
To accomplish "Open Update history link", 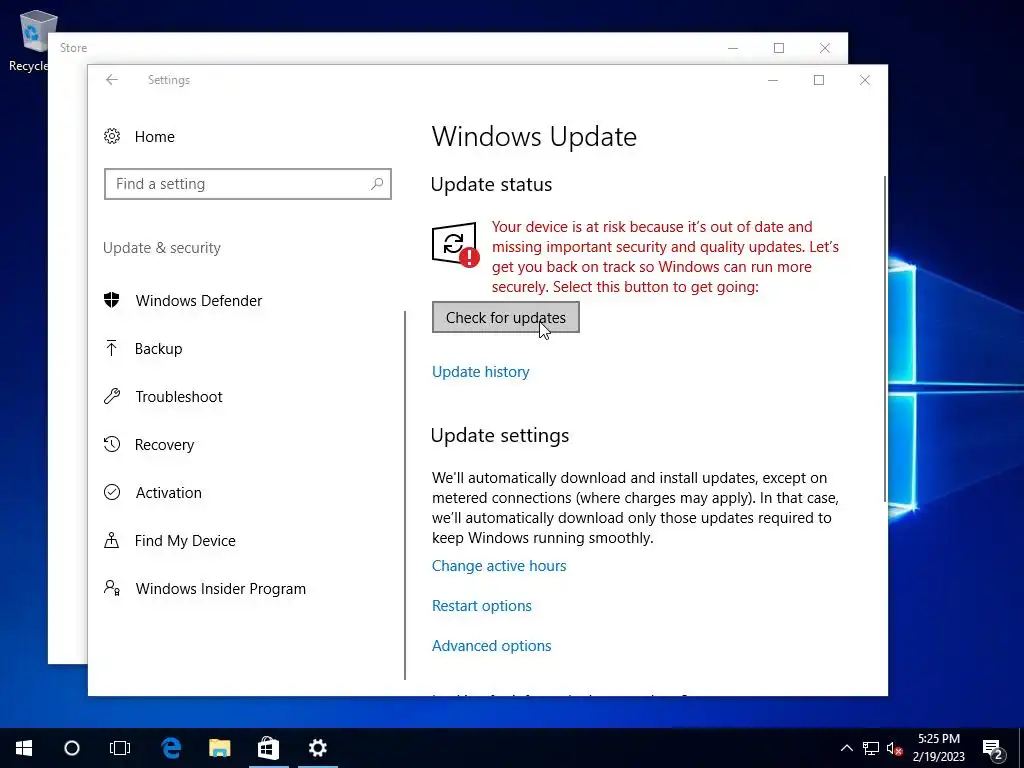I will click(481, 372).
